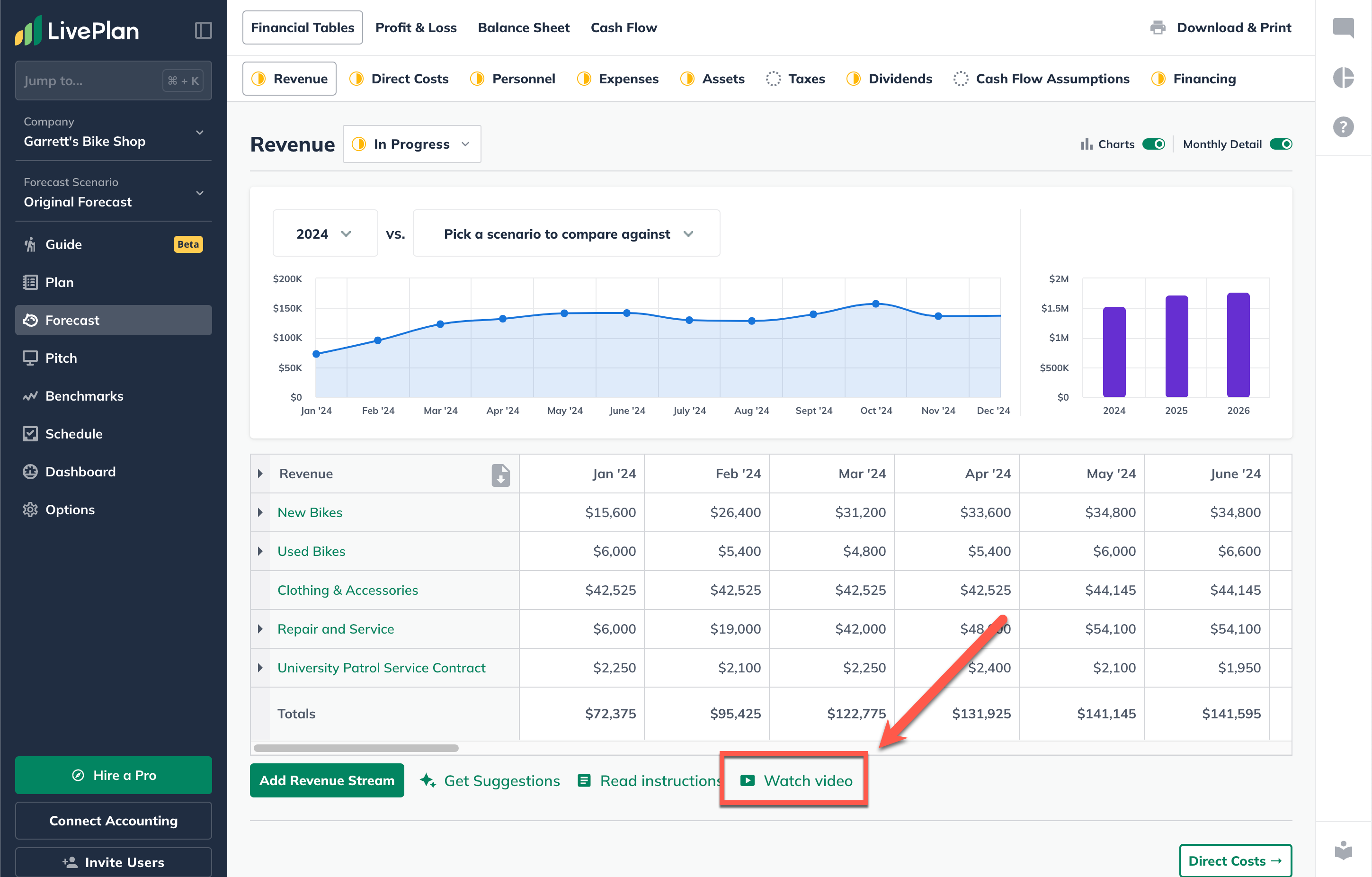The height and width of the screenshot is (877, 1372).
Task: Open the Company Garrett's Bike Shop dropdown
Action: (113, 132)
